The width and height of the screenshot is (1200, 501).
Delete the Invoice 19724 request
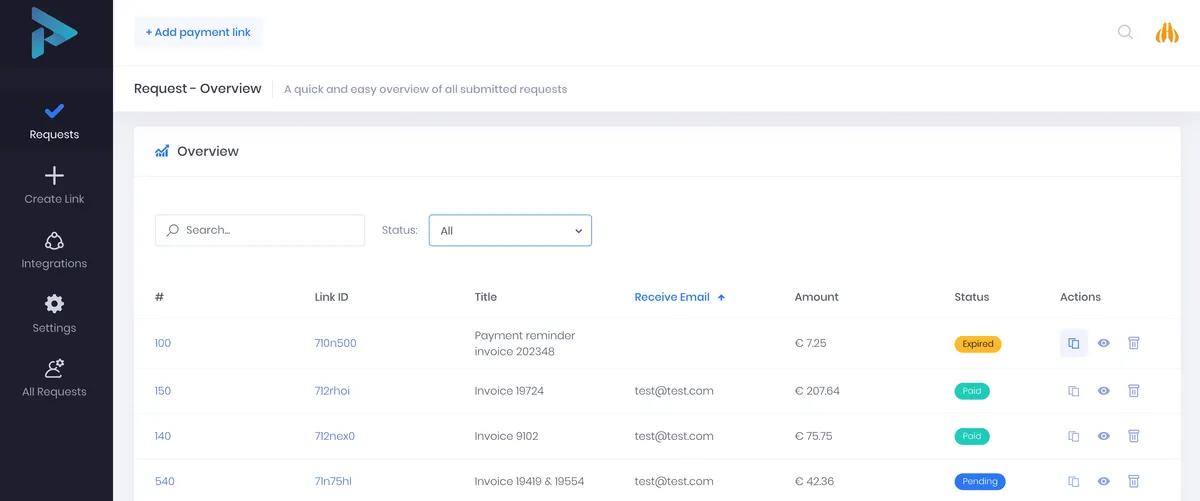click(1134, 391)
